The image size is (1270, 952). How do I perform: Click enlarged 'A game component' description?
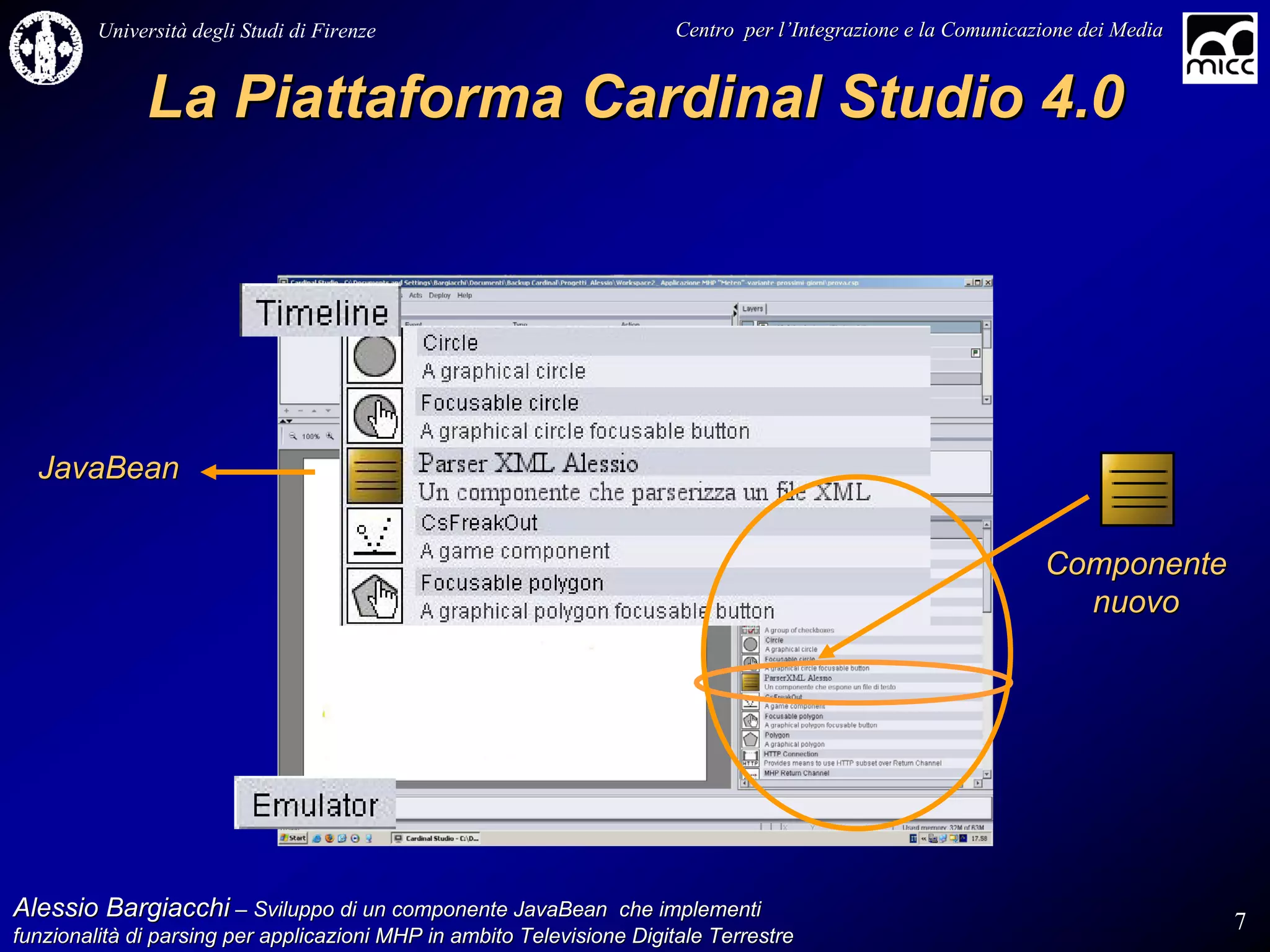[515, 551]
